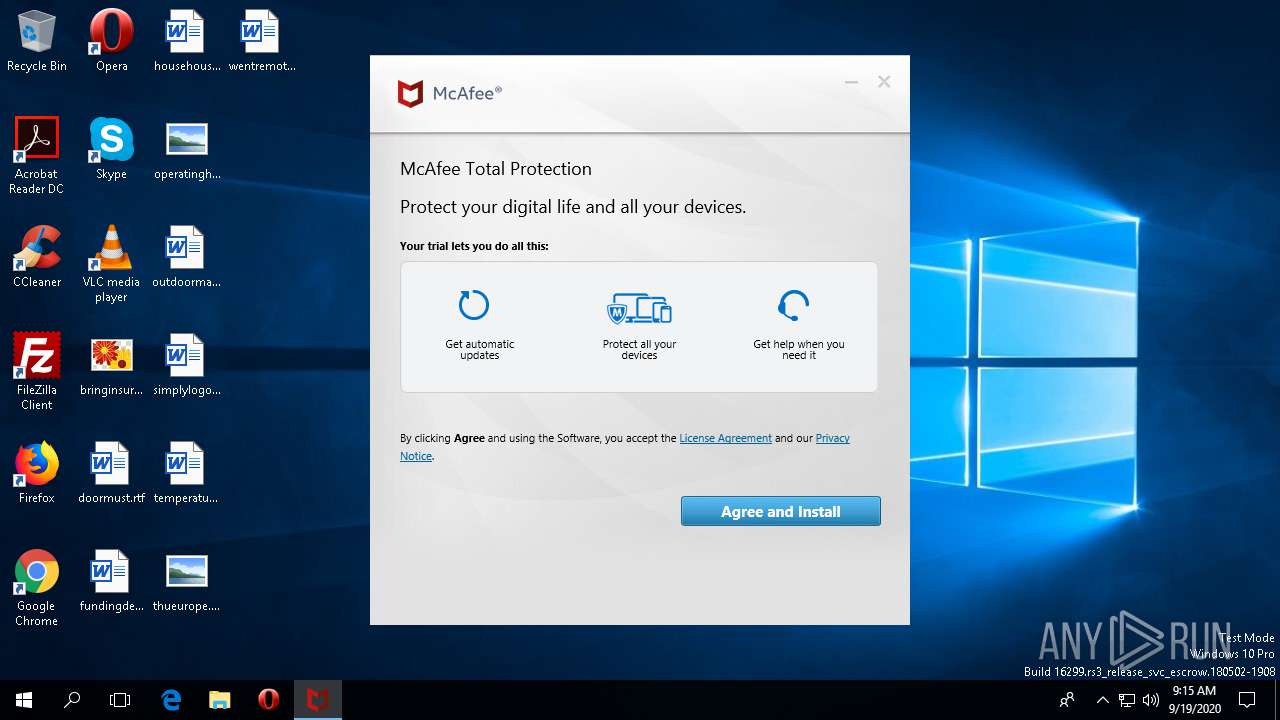
Task: Click the 'Your trial lets you do all this:' text
Action: pyautogui.click(x=474, y=246)
